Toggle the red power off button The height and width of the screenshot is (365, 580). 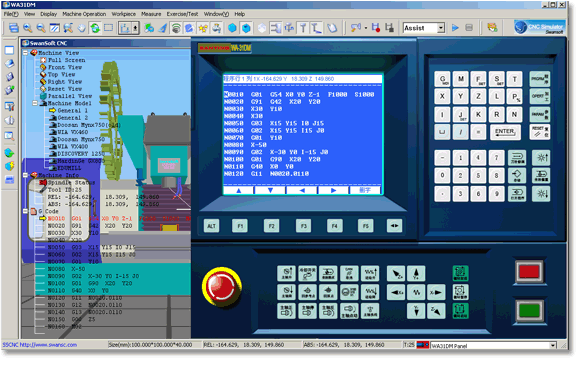coord(529,272)
